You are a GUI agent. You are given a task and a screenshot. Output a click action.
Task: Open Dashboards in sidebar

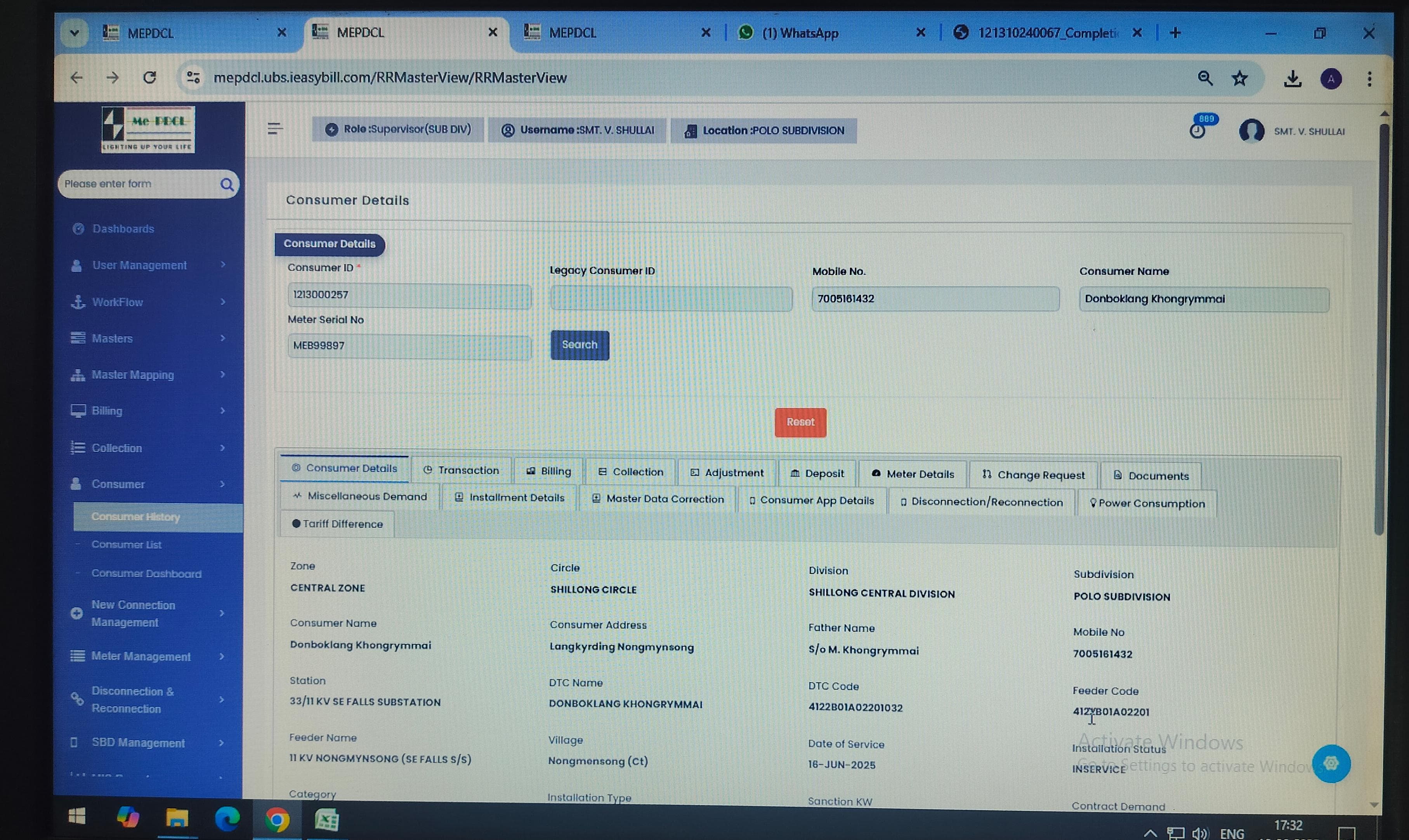pyautogui.click(x=123, y=229)
